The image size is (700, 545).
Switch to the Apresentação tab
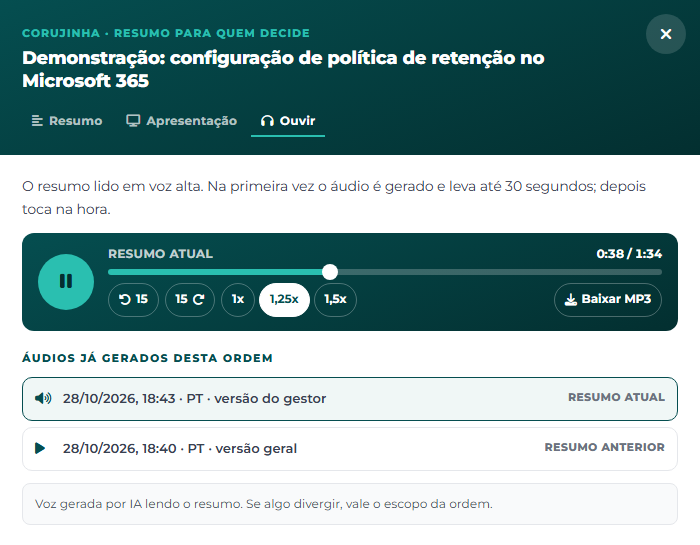click(x=181, y=121)
